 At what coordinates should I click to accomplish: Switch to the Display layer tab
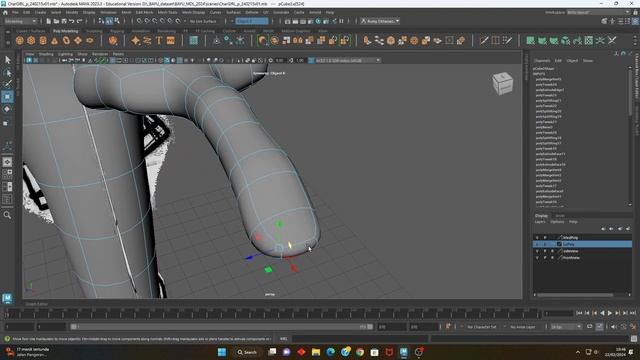tap(541, 216)
